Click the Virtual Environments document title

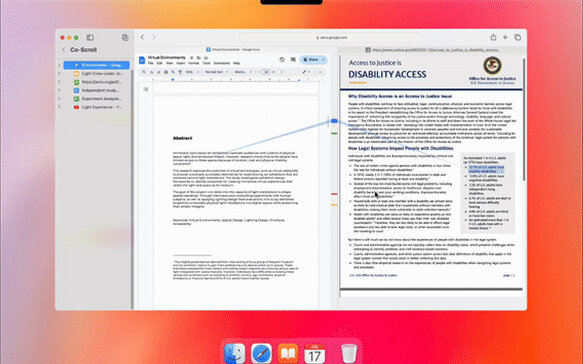[x=167, y=58]
